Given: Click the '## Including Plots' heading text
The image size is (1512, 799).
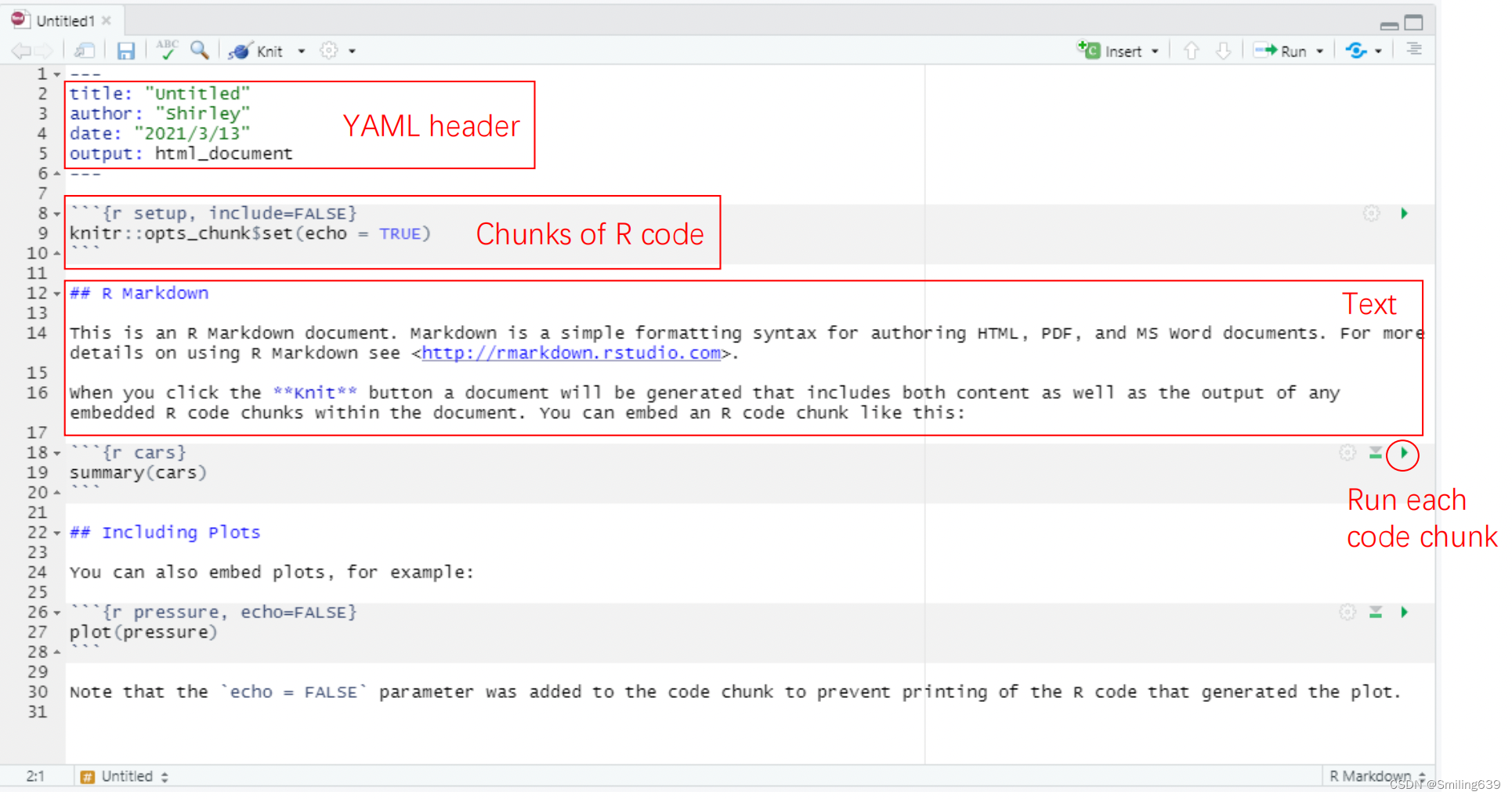Looking at the screenshot, I should [x=165, y=533].
